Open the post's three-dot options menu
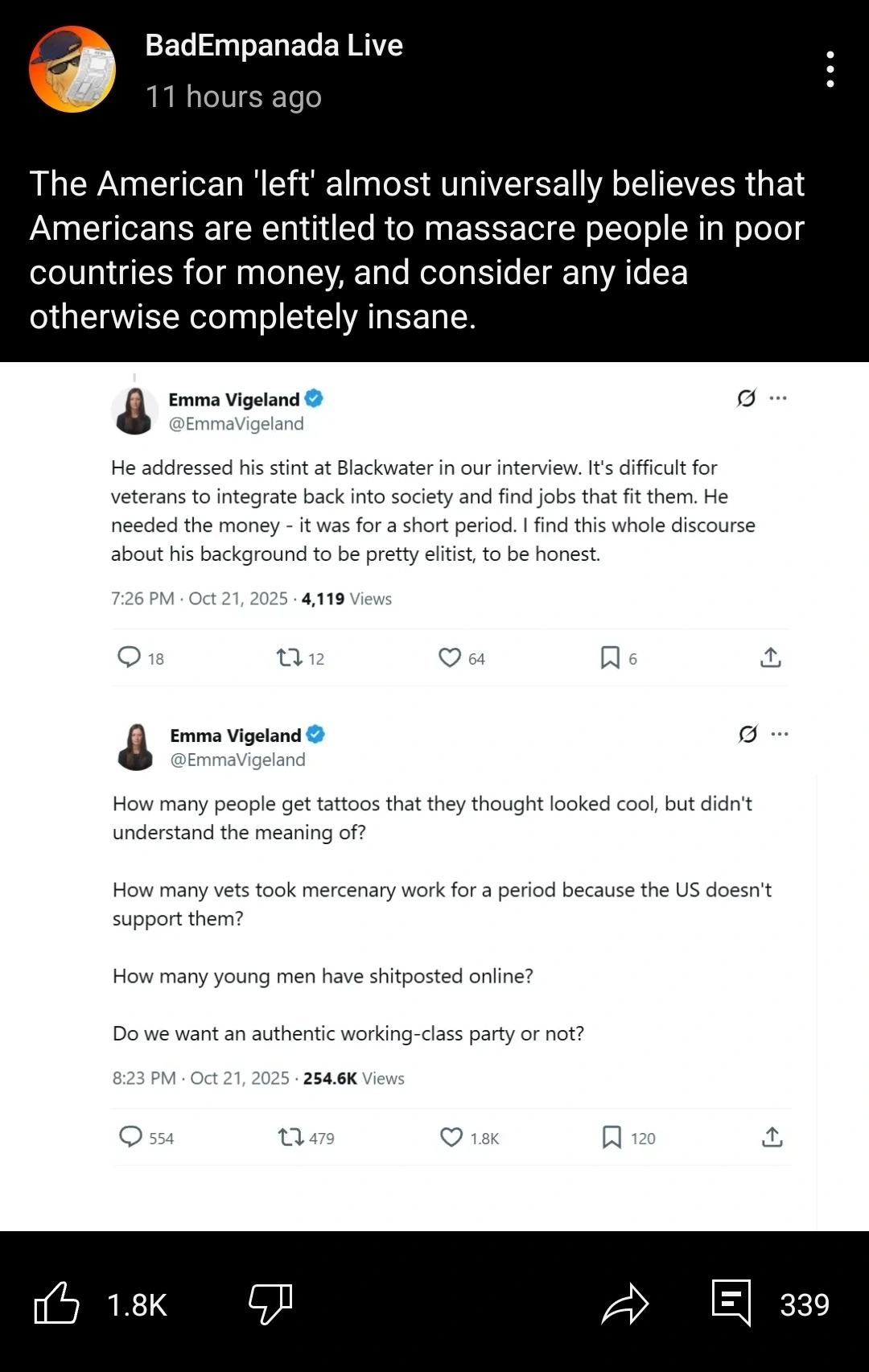The width and height of the screenshot is (869, 1372). click(830, 69)
